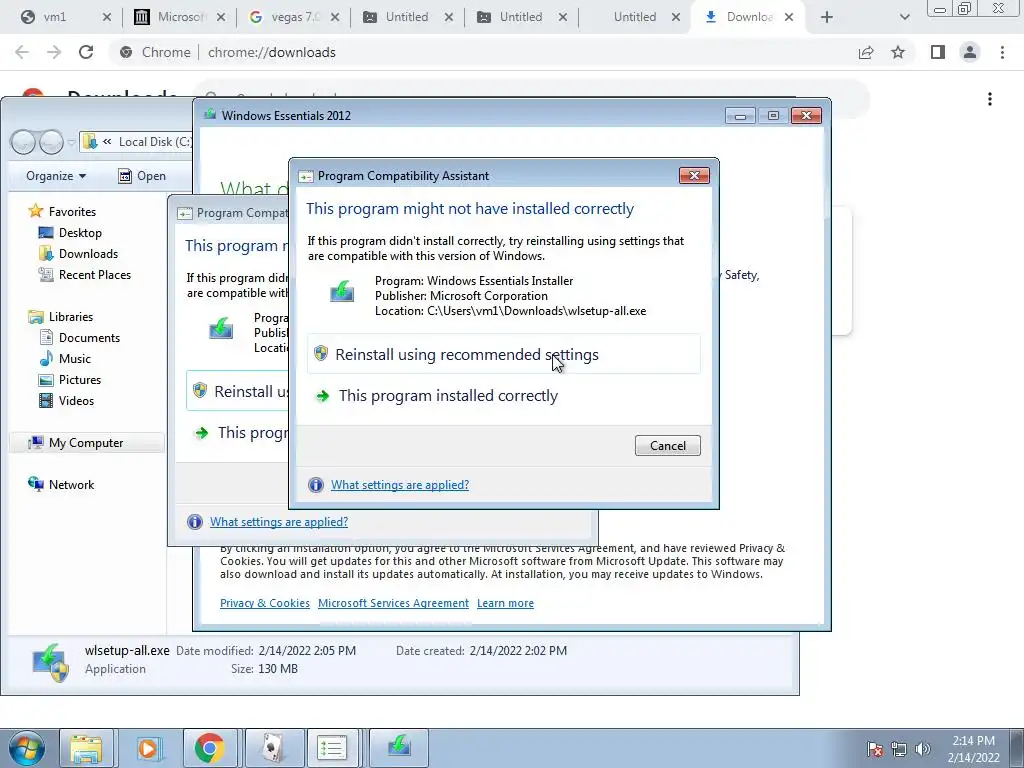The width and height of the screenshot is (1024, 768).
Task: Open Windows Essentials installer taskbar button
Action: click(x=399, y=748)
